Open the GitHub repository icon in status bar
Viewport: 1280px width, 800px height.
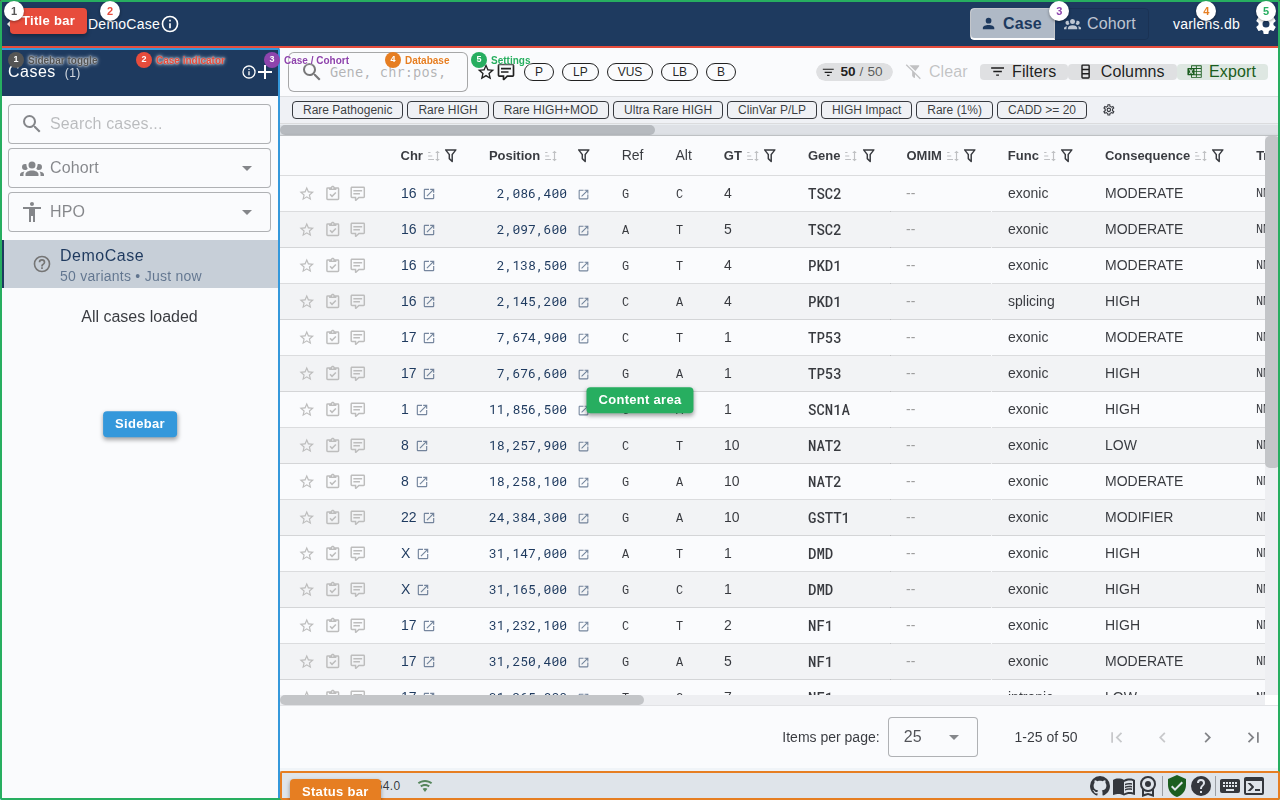[x=1100, y=786]
